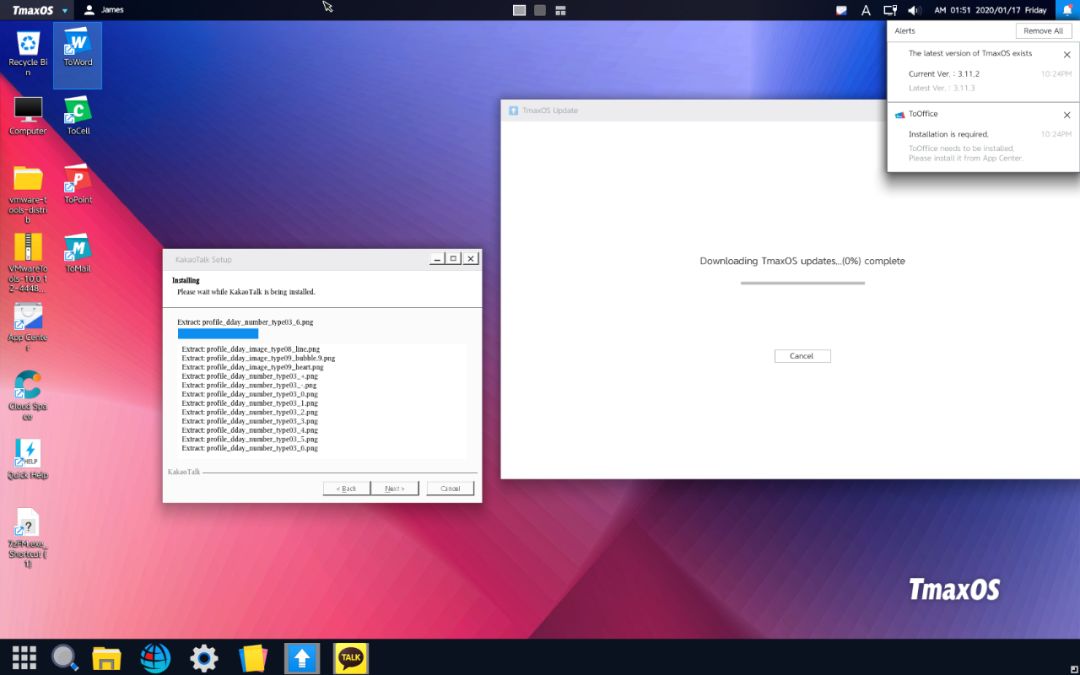Open the web browser globe icon
1080x675 pixels.
click(x=155, y=657)
